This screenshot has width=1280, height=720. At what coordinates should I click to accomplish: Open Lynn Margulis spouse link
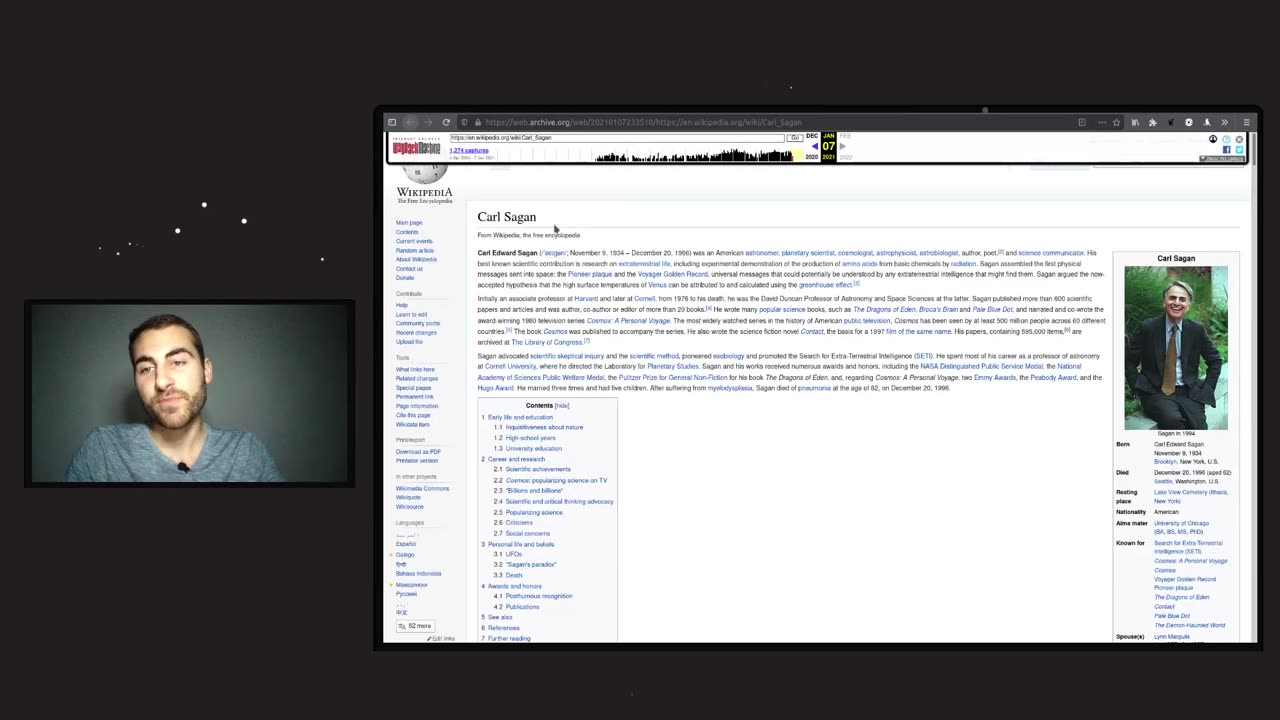pyautogui.click(x=1172, y=637)
